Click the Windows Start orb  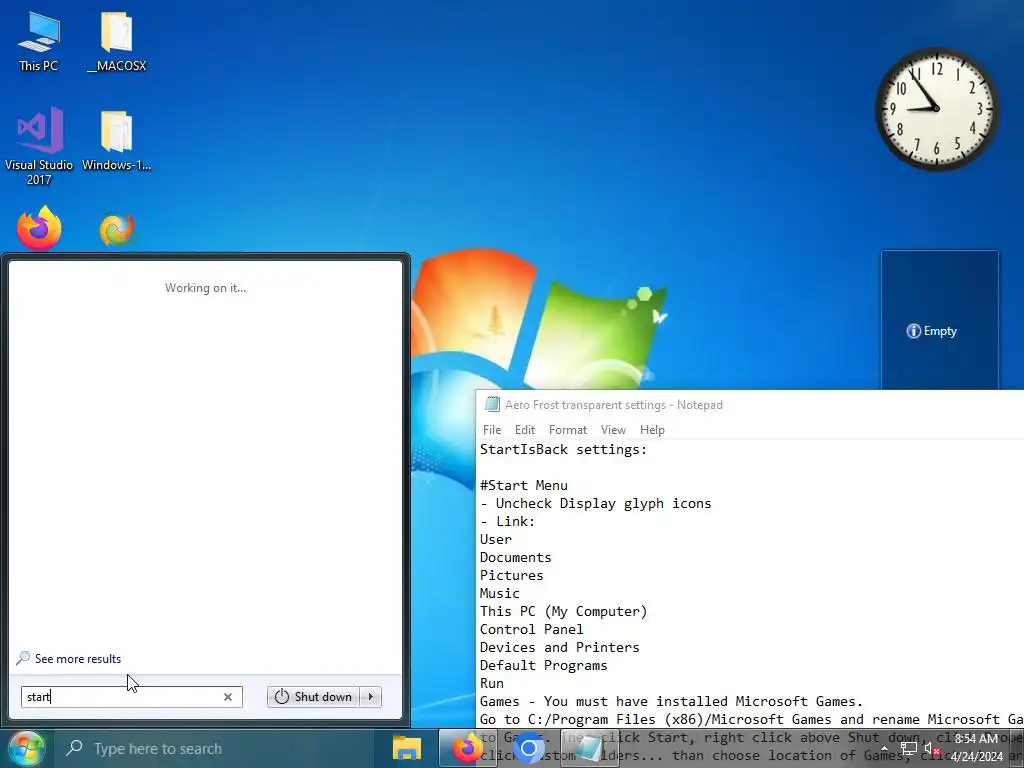pos(25,748)
